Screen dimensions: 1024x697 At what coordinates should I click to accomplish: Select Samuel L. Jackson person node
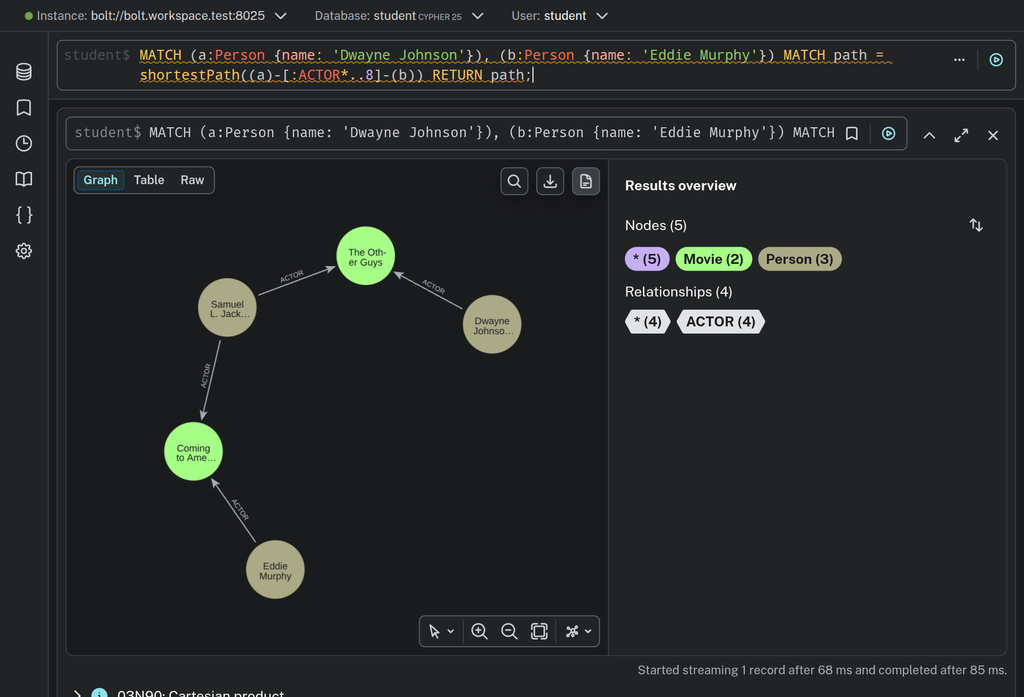tap(227, 308)
